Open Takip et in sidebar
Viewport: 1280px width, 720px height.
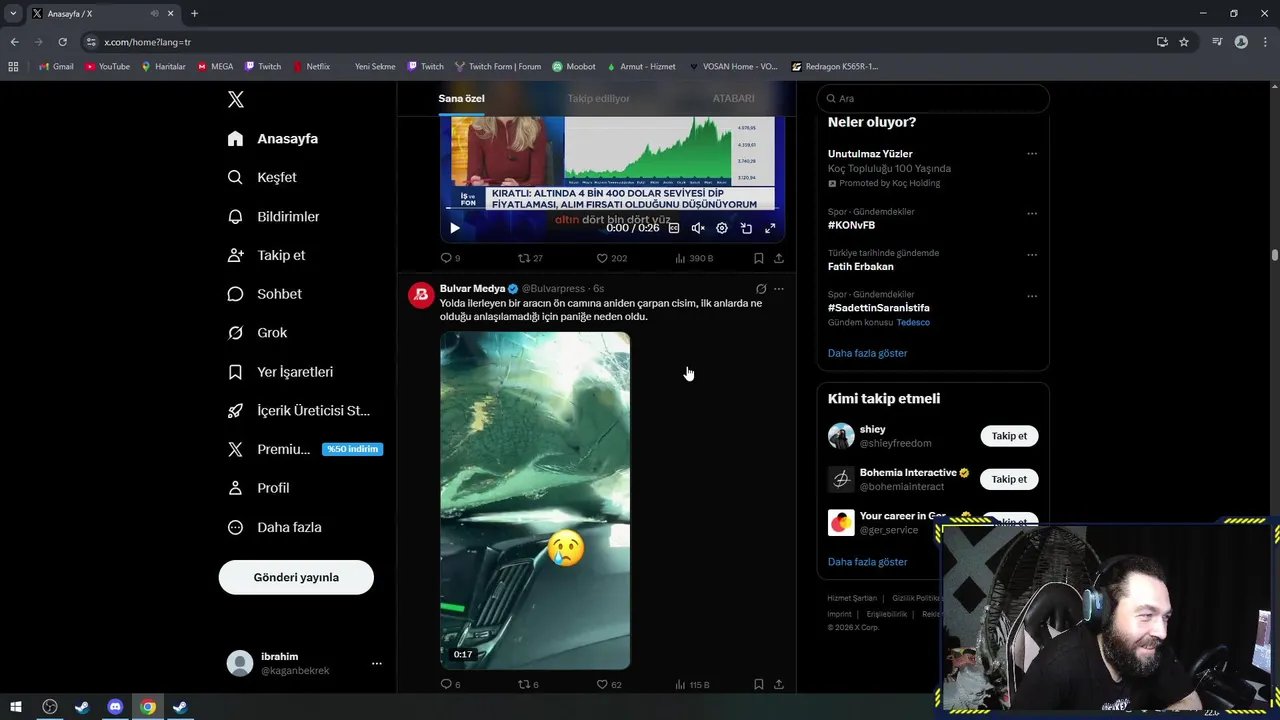(x=266, y=255)
